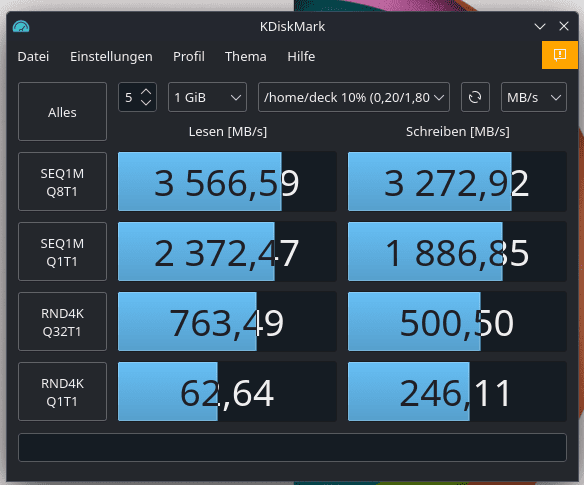Expand the /home/deck storage path dropdown
The height and width of the screenshot is (485, 584).
[x=354, y=97]
